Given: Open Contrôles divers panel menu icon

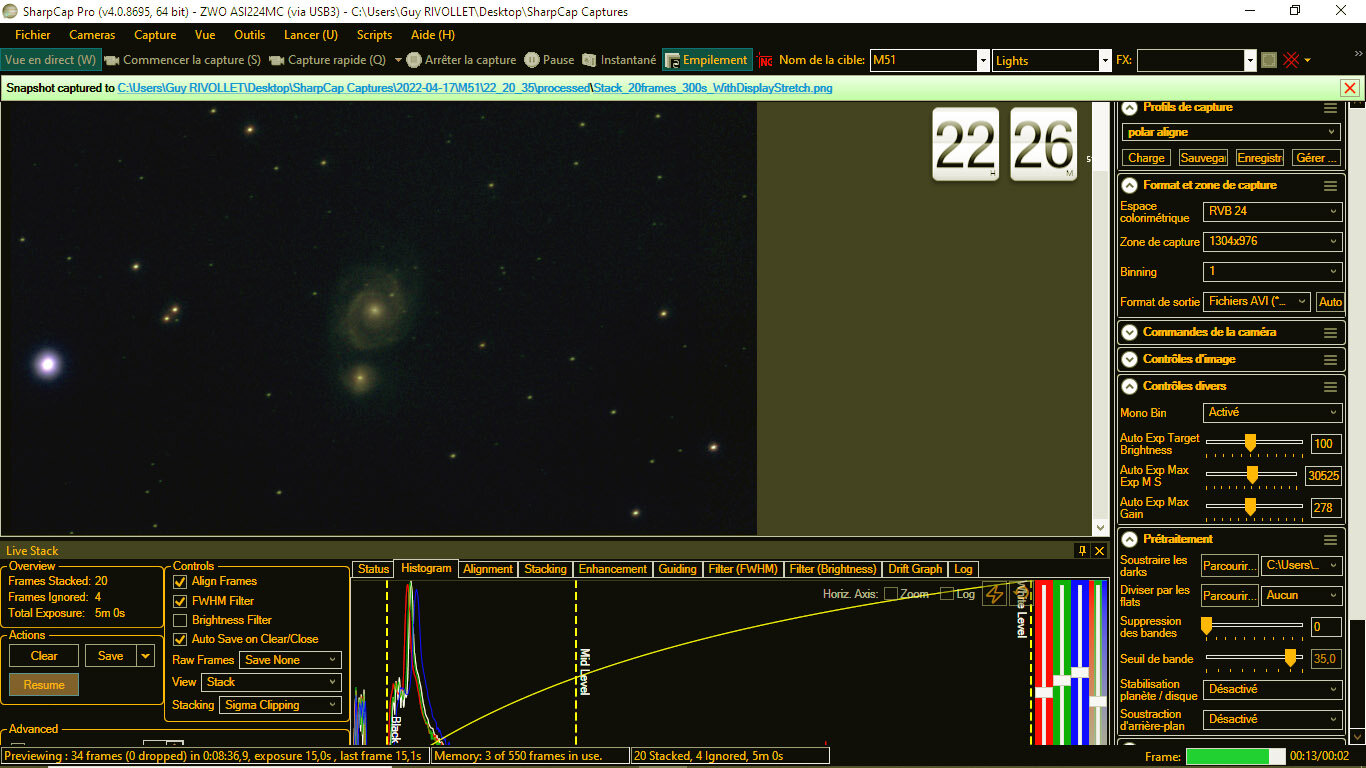Looking at the screenshot, I should 1330,387.
